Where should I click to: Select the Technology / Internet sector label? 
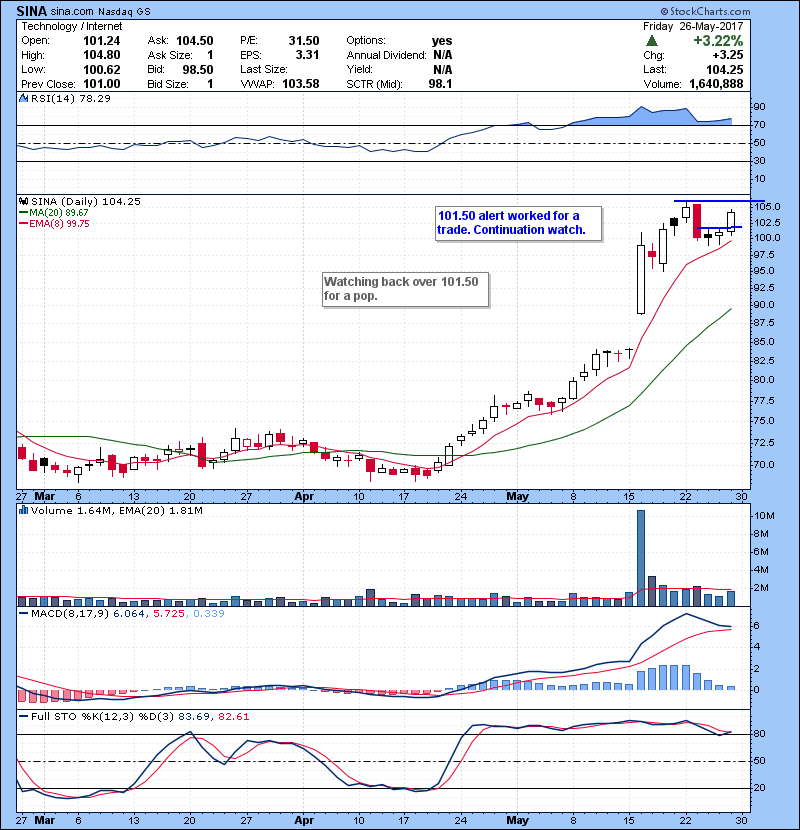click(x=71, y=26)
